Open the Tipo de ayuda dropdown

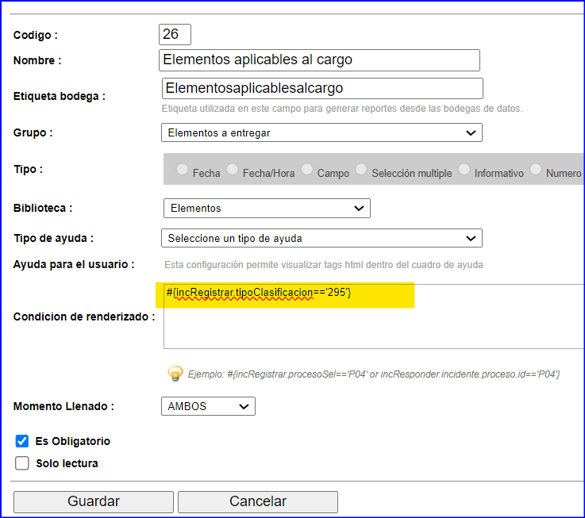click(x=322, y=238)
